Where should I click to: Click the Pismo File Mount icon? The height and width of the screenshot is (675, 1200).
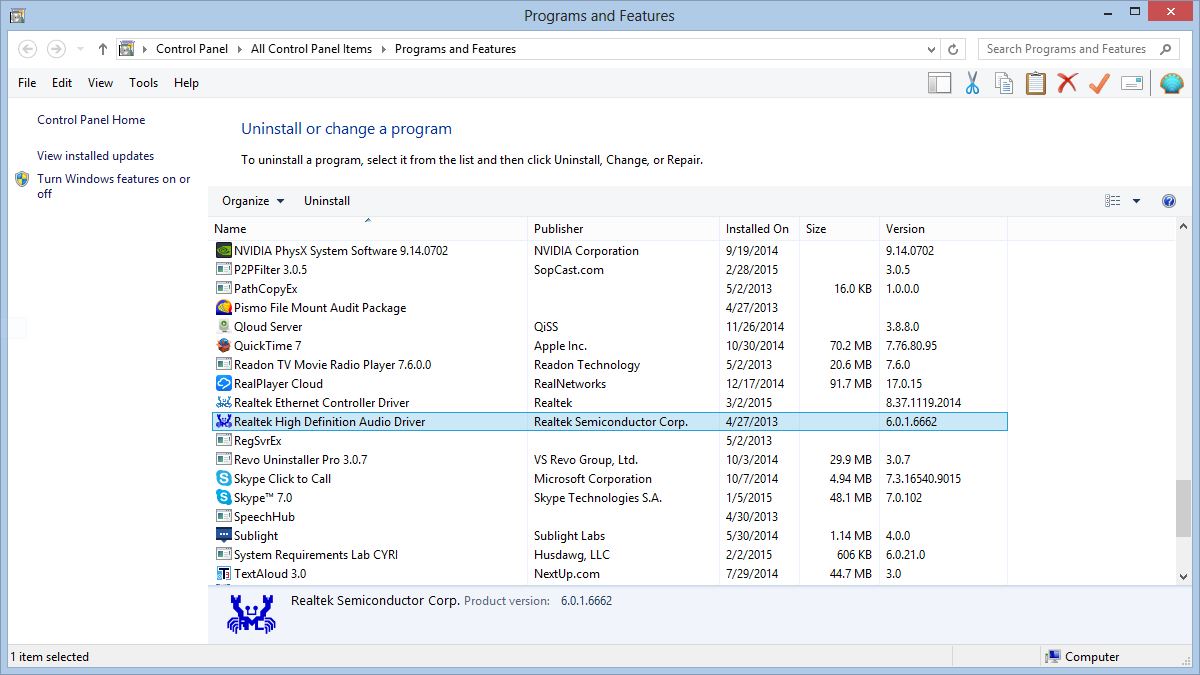[224, 308]
